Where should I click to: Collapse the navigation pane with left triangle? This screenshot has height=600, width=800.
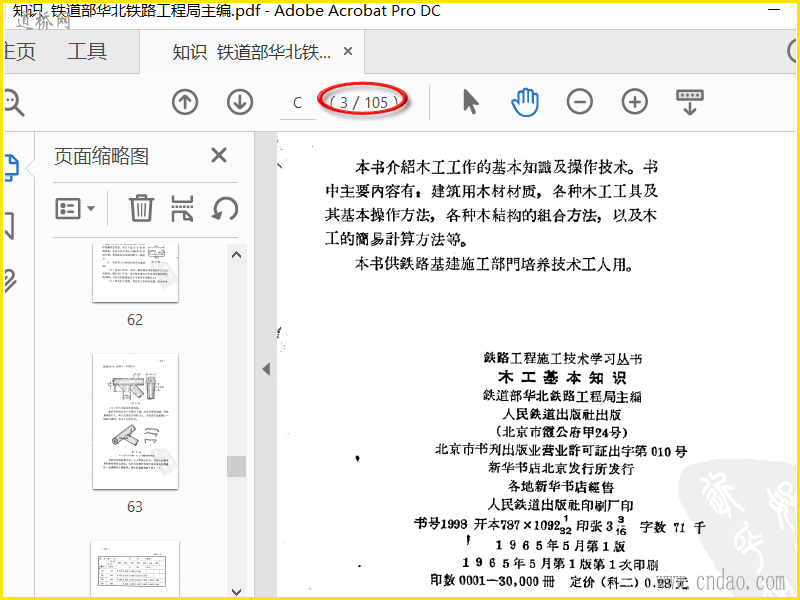pos(266,369)
